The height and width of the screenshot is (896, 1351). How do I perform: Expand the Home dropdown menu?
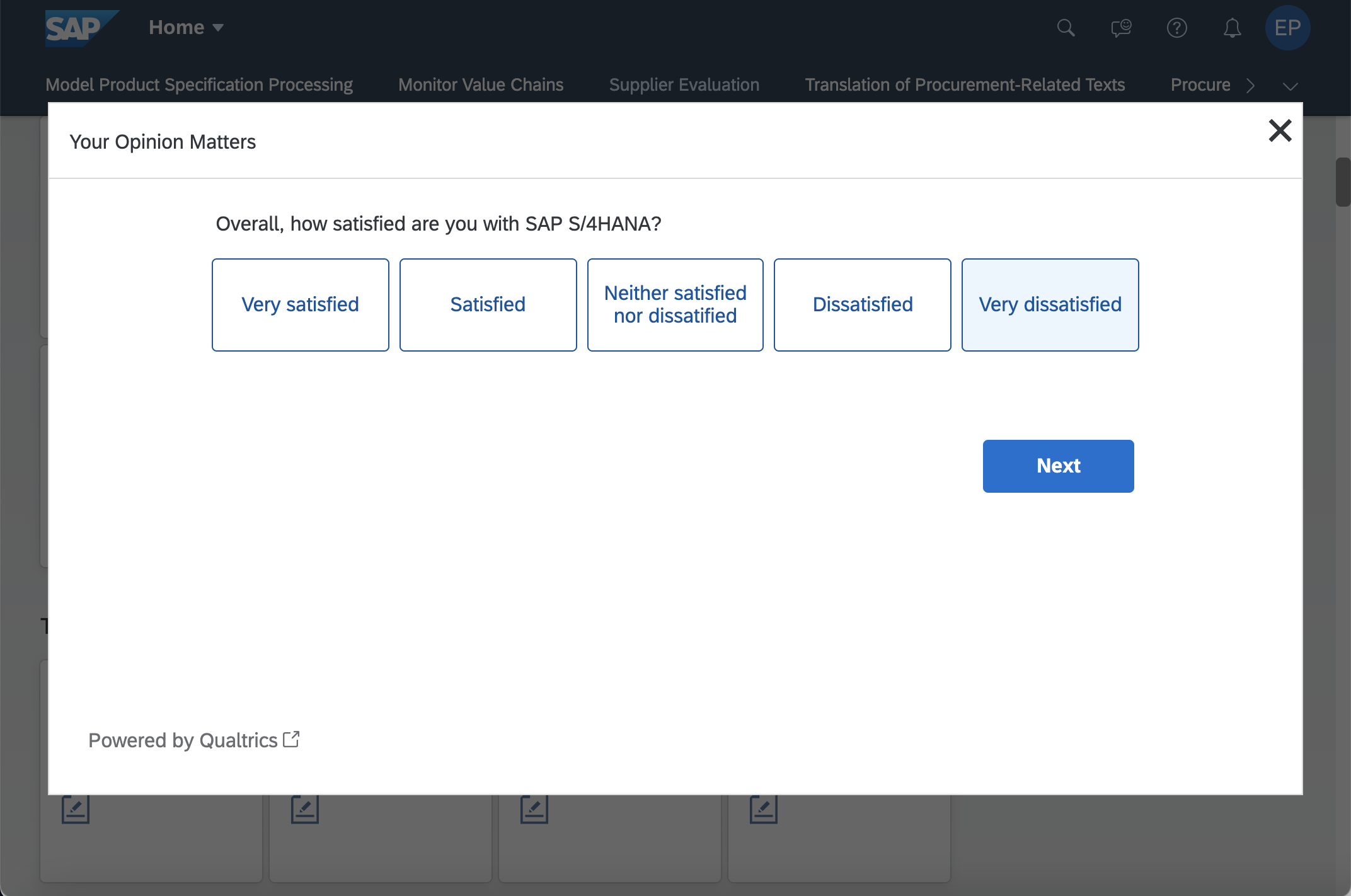pyautogui.click(x=186, y=28)
